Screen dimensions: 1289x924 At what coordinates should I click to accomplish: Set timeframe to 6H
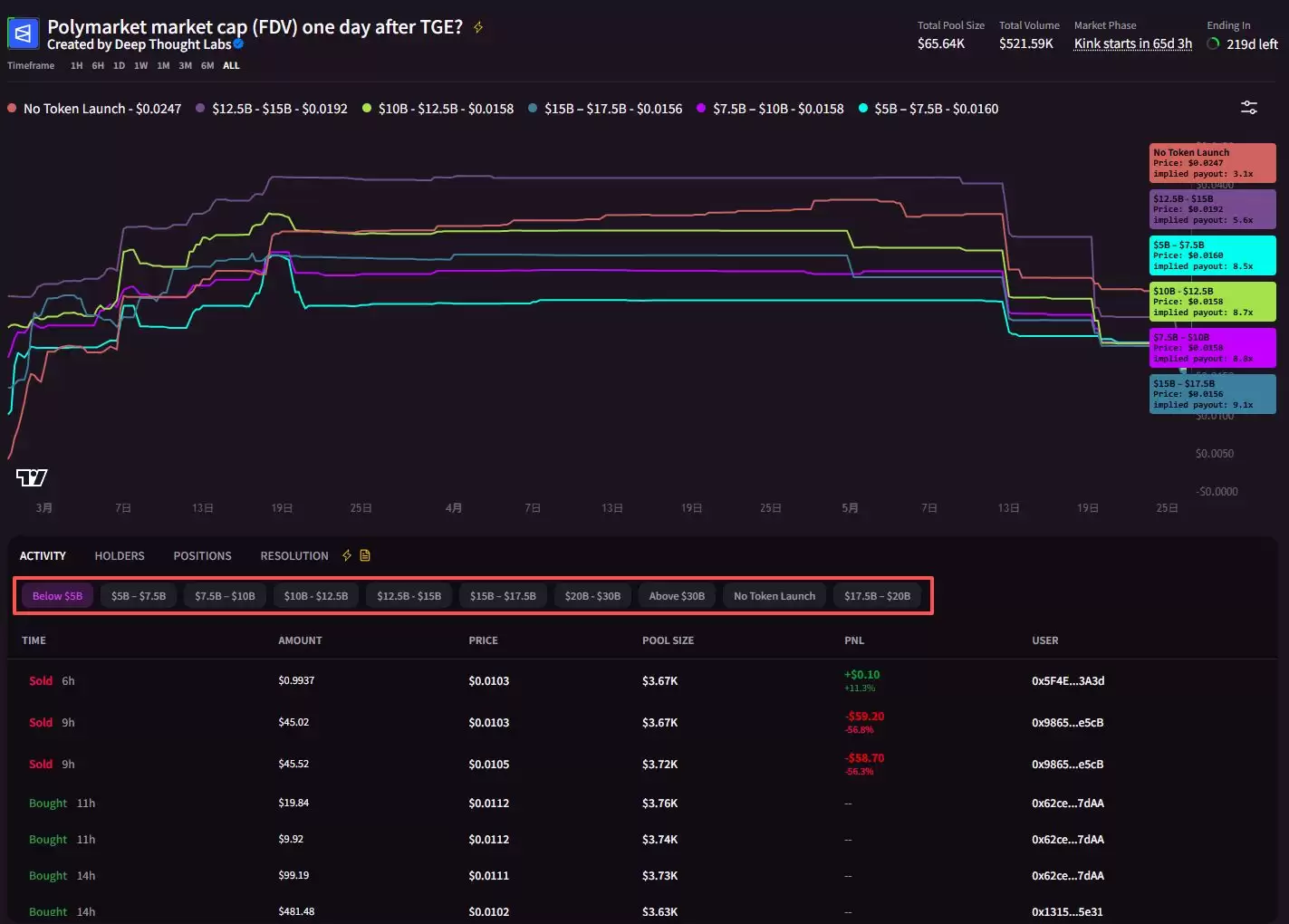coord(98,65)
